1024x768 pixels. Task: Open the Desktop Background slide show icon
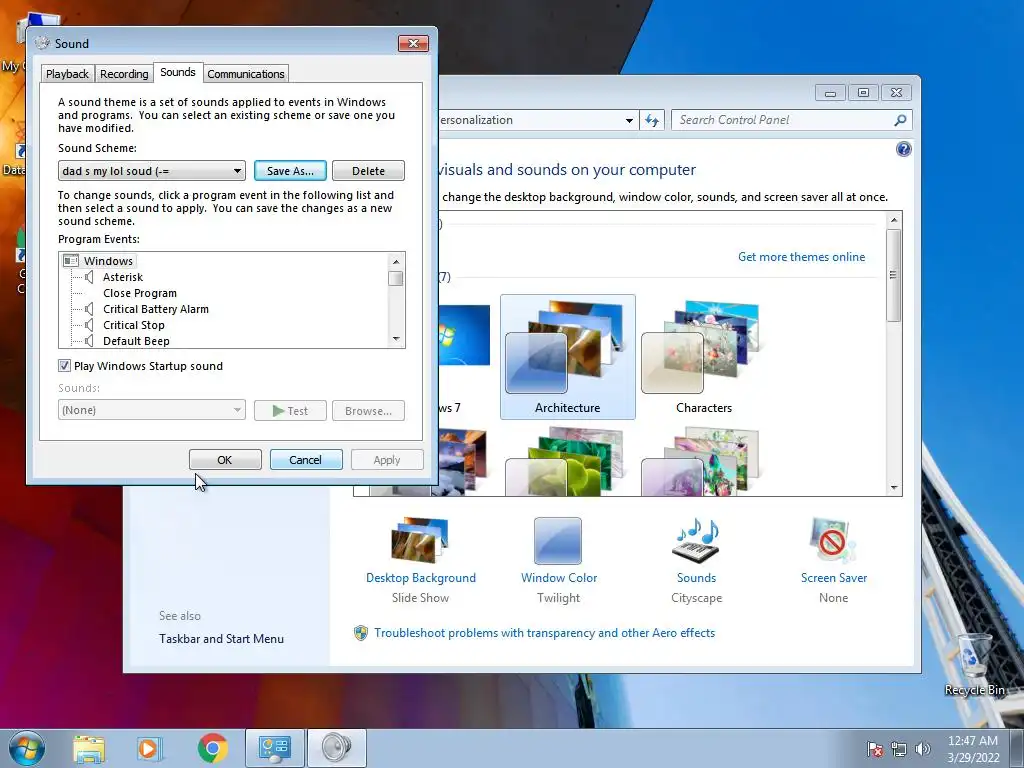tap(420, 540)
